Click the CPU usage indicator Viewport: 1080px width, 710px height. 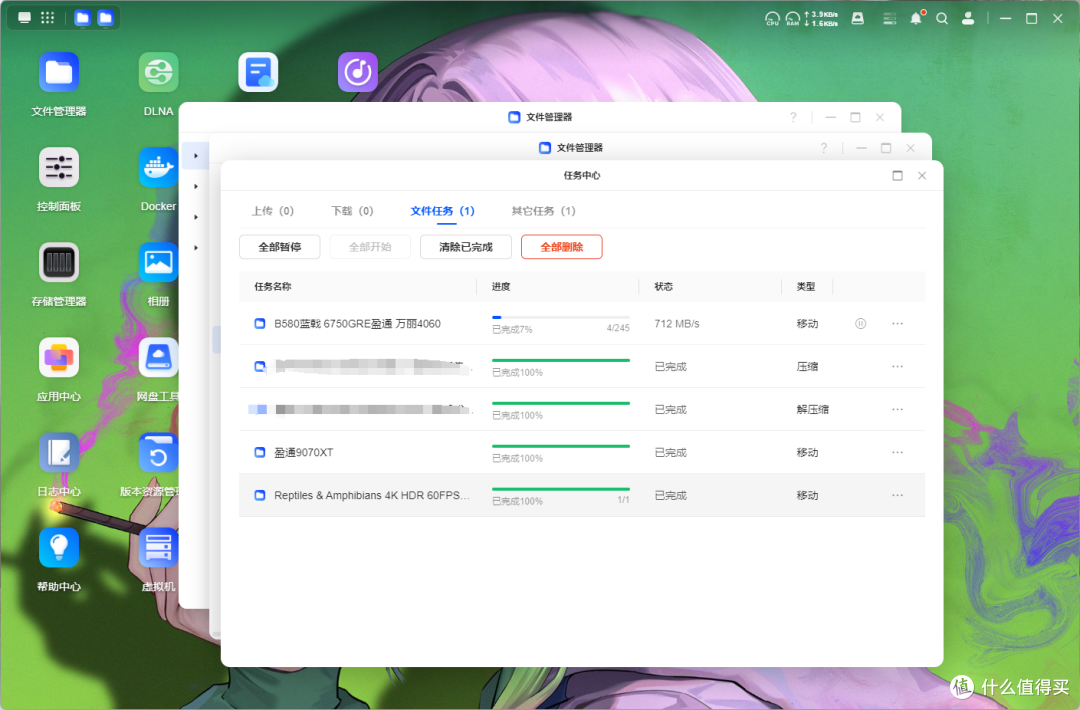click(772, 19)
